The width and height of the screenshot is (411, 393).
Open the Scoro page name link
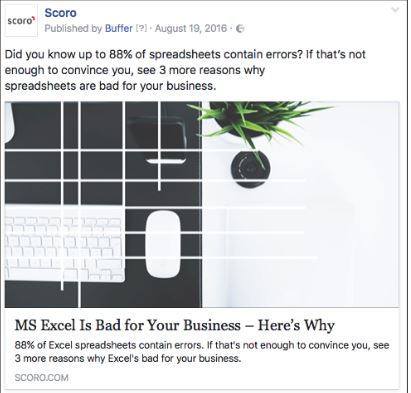(60, 13)
